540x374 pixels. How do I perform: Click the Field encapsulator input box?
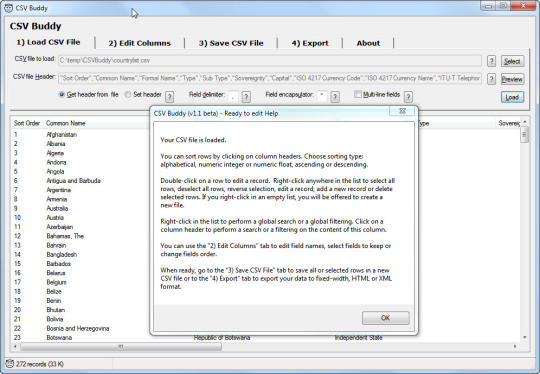322,96
